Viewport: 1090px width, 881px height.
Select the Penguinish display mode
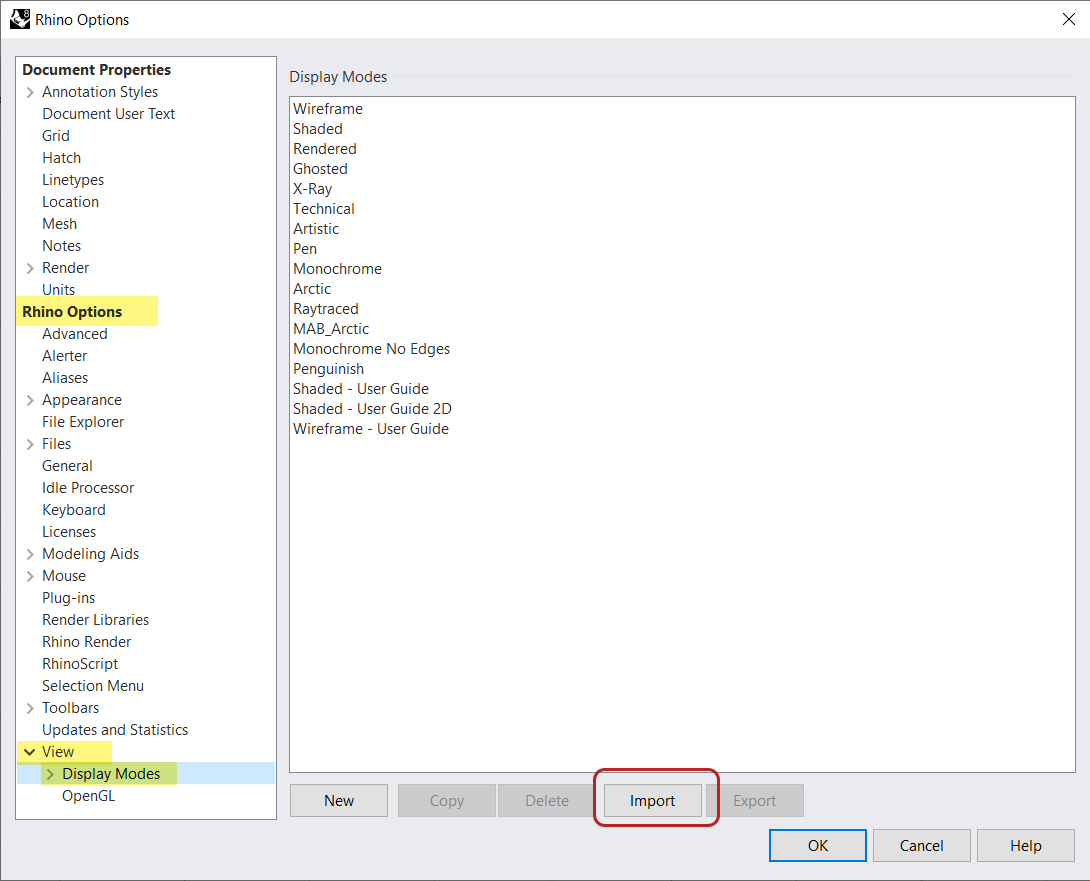(328, 369)
